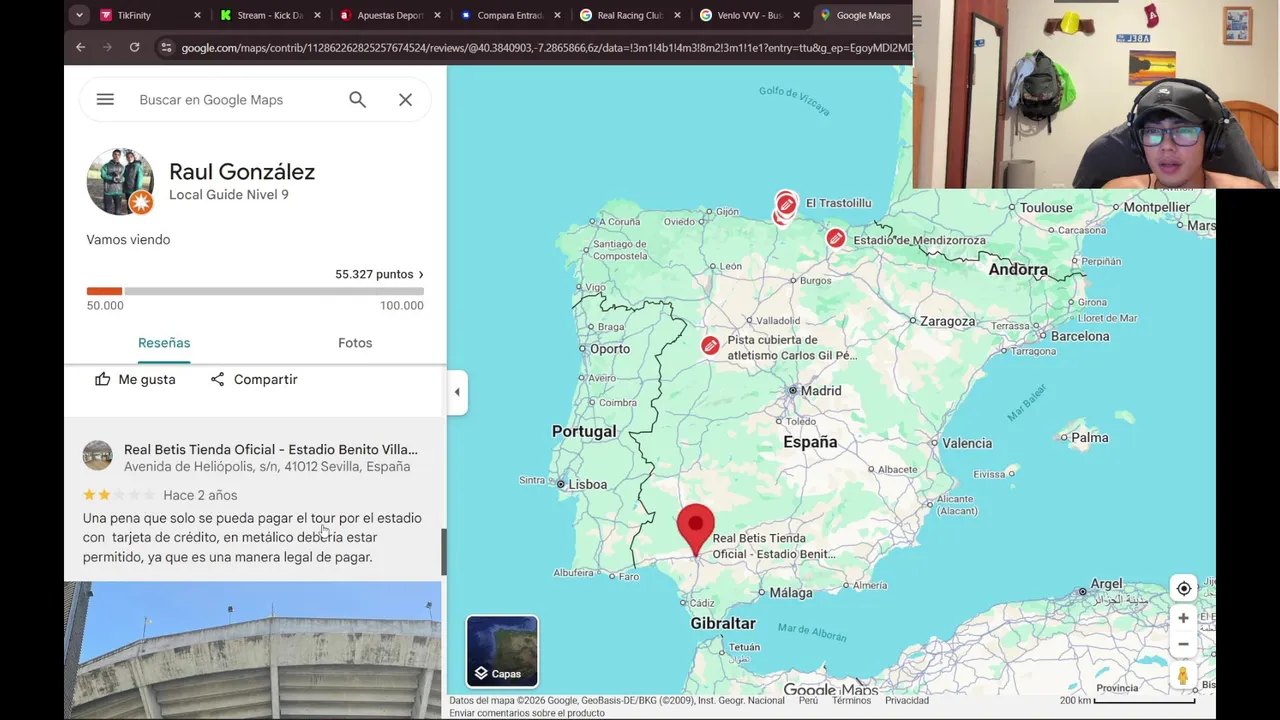This screenshot has width=1280, height=720.
Task: Close the Real Racing Club tab
Action: click(677, 15)
